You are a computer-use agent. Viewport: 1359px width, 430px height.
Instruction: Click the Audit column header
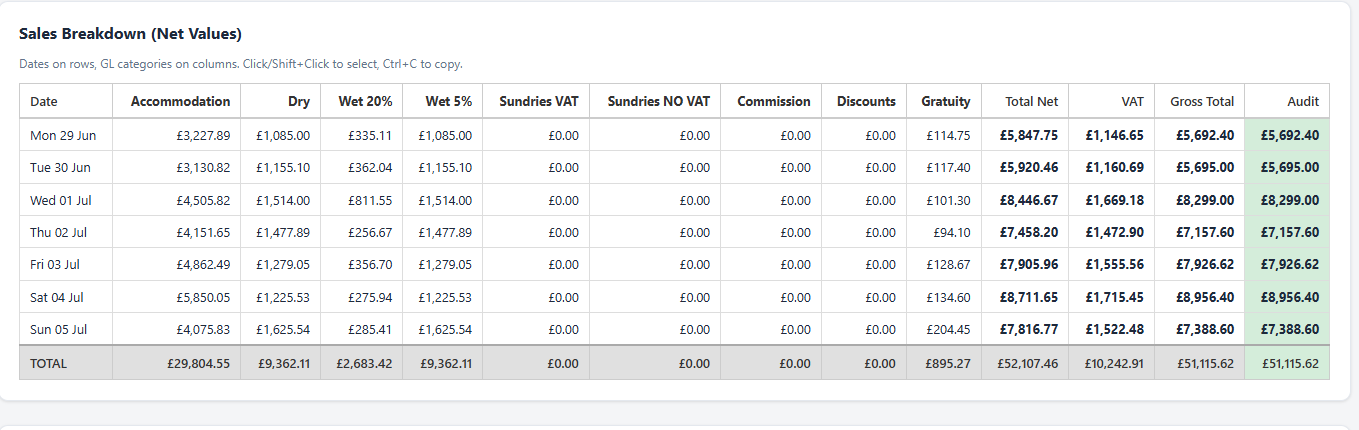click(1287, 101)
